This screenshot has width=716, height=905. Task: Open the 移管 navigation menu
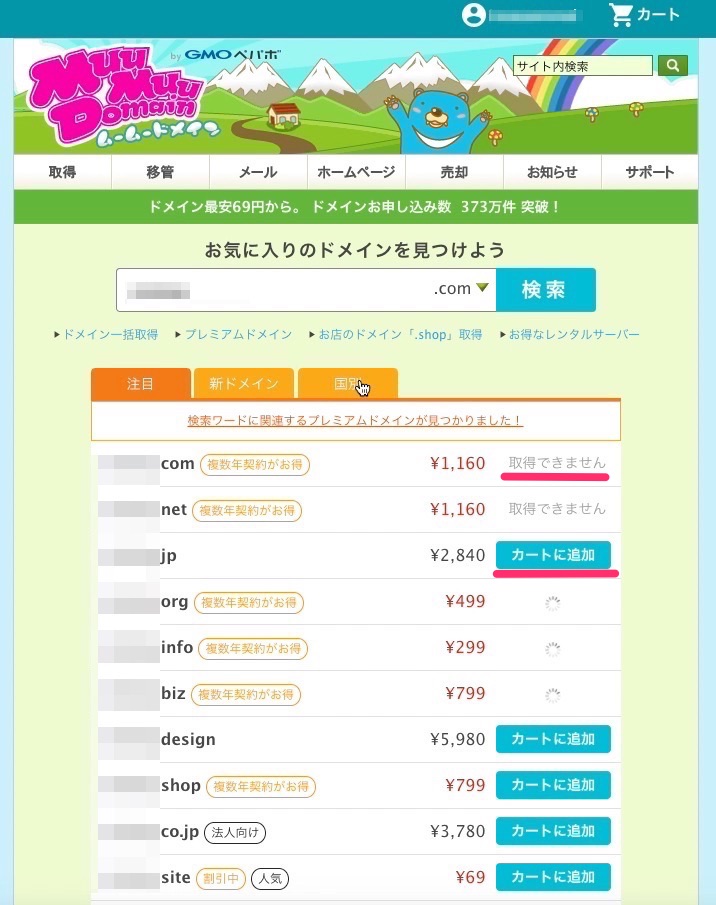click(160, 172)
